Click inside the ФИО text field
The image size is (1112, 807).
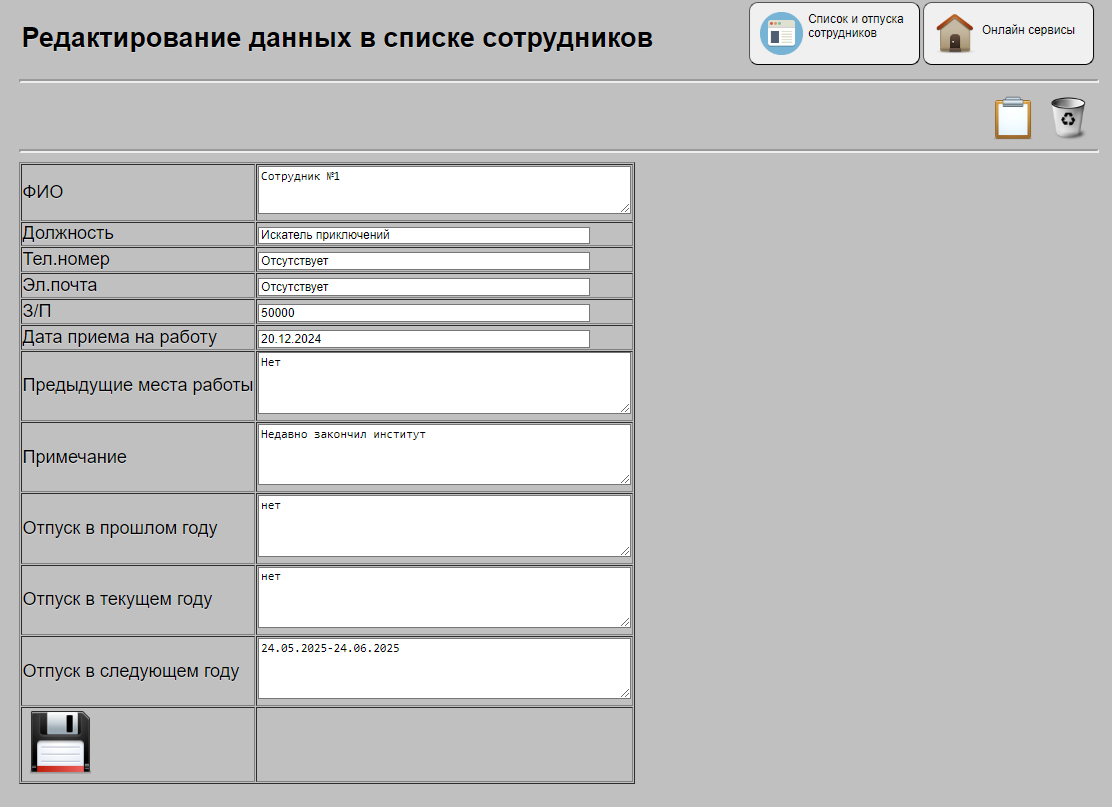[443, 190]
